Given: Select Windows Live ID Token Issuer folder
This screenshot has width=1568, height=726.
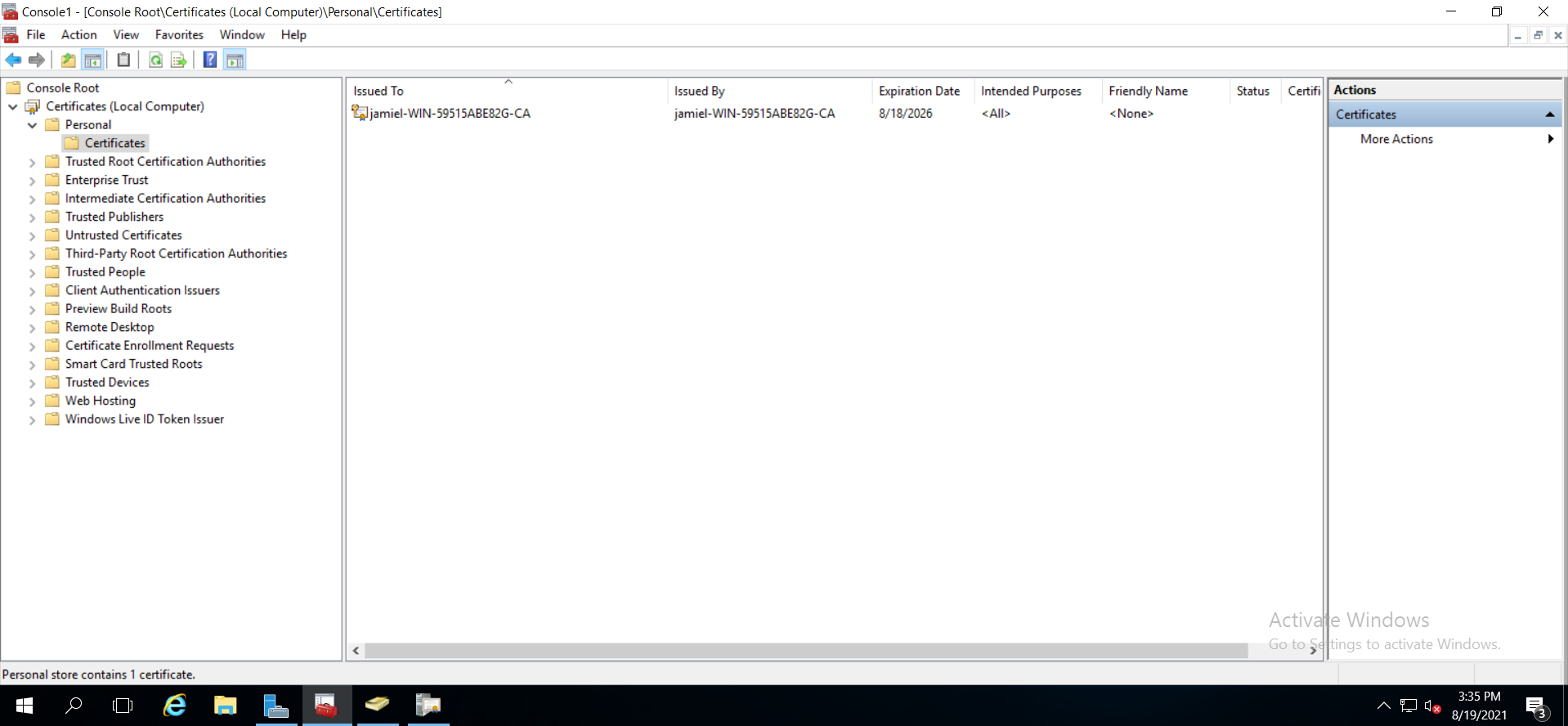Looking at the screenshot, I should pos(145,419).
